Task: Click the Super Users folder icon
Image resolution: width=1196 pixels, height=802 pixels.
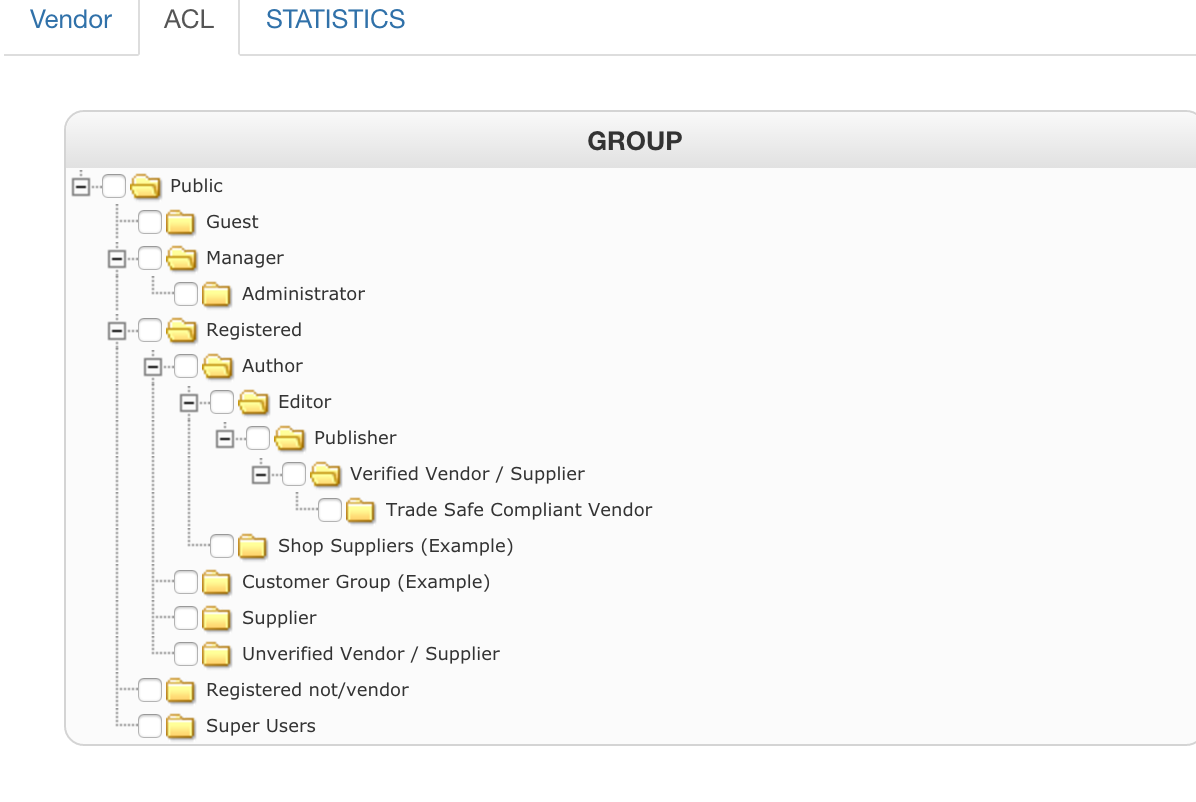Action: pyautogui.click(x=181, y=726)
